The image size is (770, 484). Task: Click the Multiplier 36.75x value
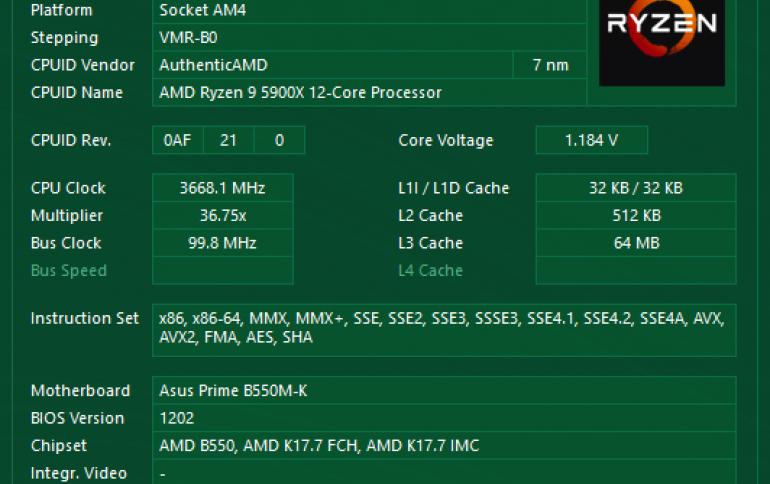tap(223, 215)
